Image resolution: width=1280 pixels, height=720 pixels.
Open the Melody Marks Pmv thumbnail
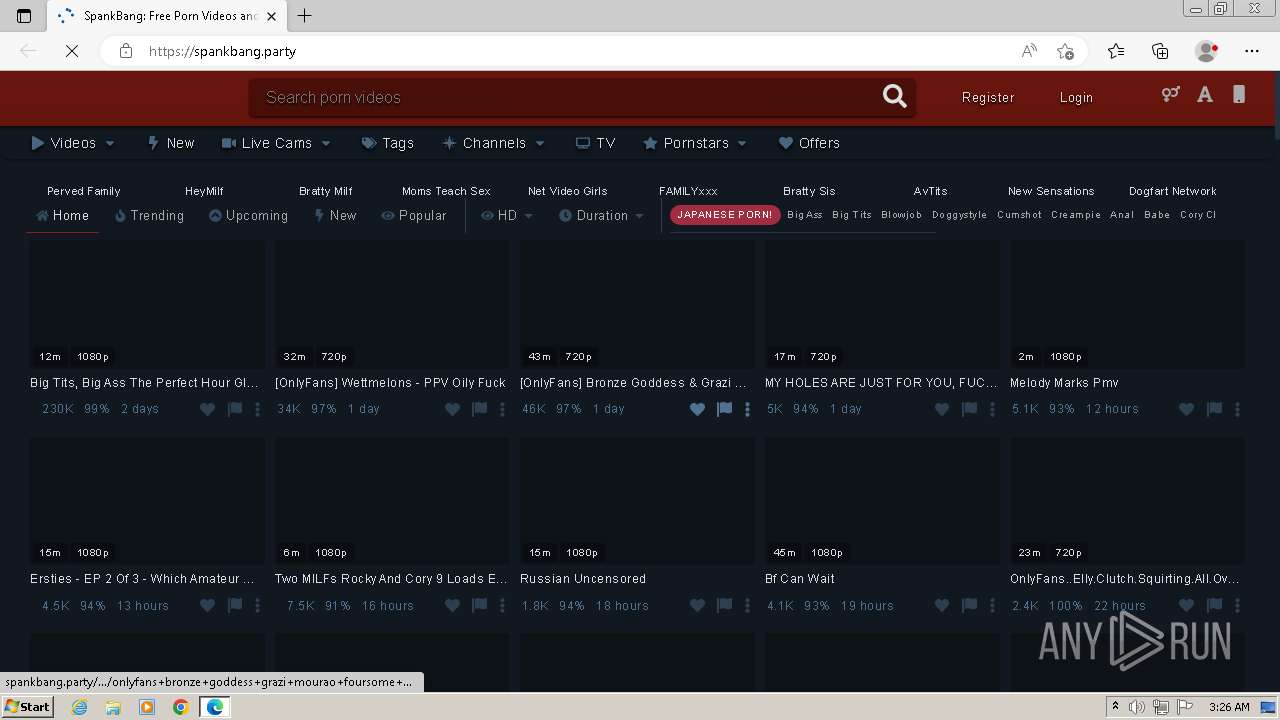tap(1127, 304)
